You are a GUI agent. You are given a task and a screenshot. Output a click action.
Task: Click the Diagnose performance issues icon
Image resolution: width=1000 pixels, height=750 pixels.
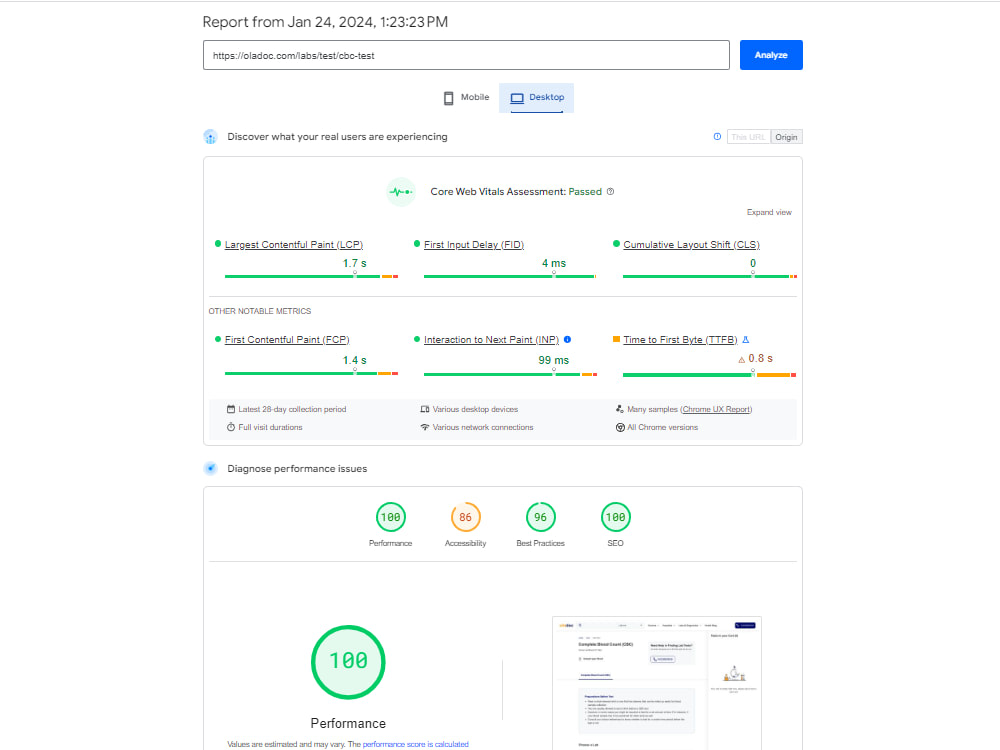[x=210, y=468]
